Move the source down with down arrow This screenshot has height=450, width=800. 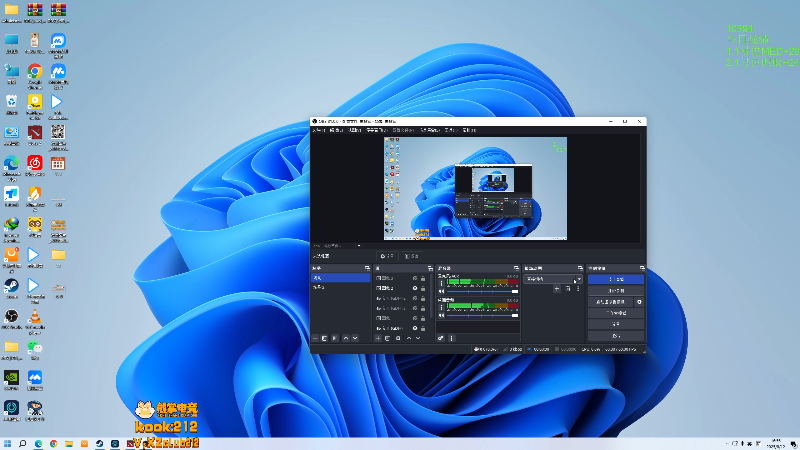click(418, 338)
